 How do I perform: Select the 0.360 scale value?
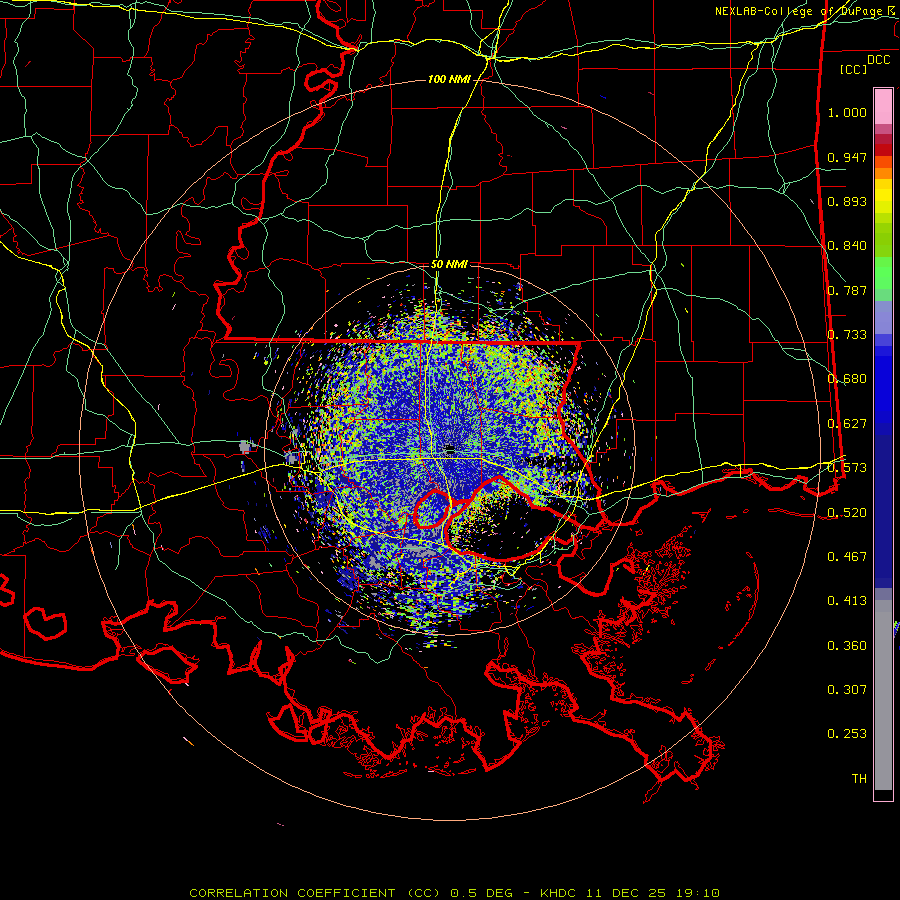click(847, 646)
